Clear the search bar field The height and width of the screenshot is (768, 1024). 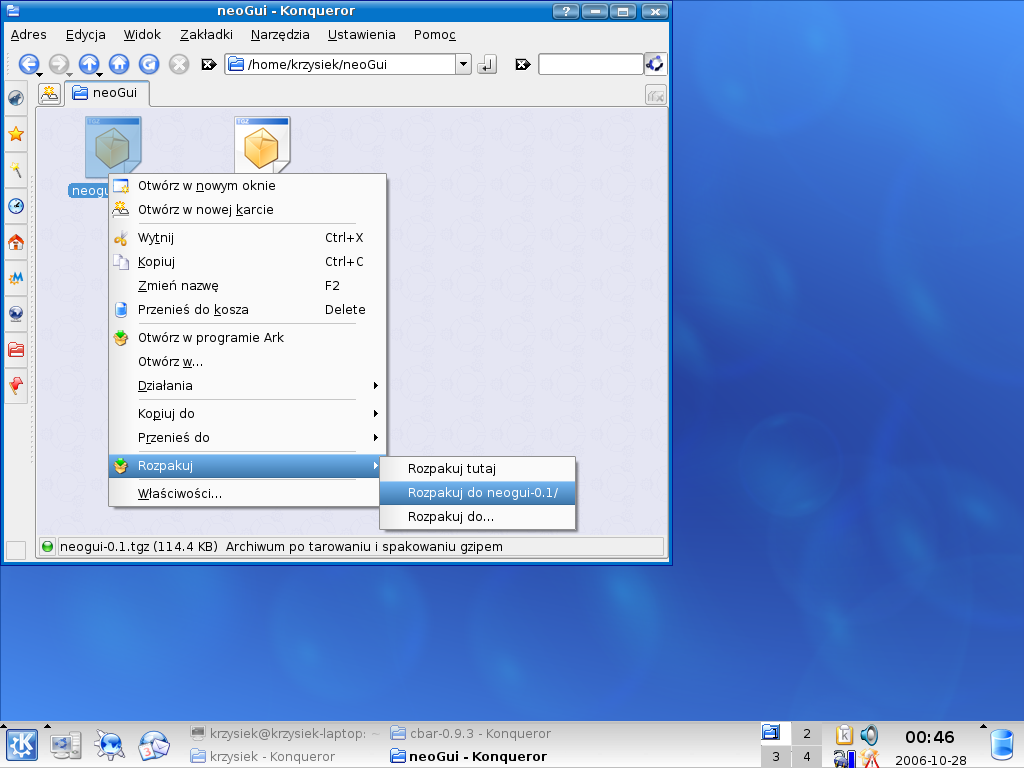coord(522,64)
